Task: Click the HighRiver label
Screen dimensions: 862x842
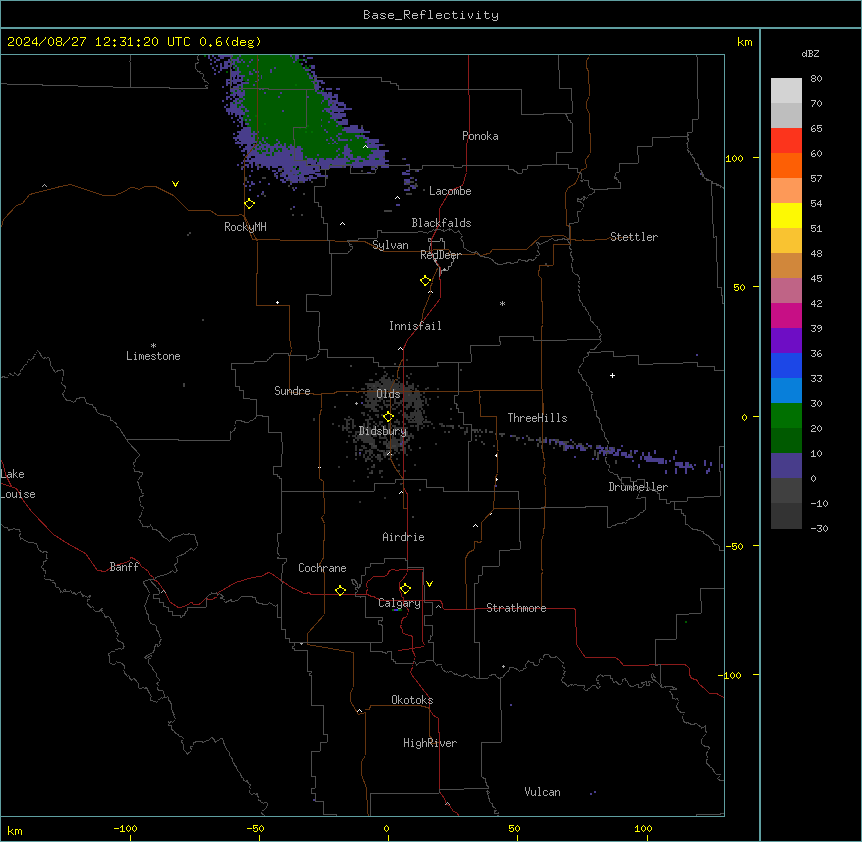Action: tap(430, 743)
